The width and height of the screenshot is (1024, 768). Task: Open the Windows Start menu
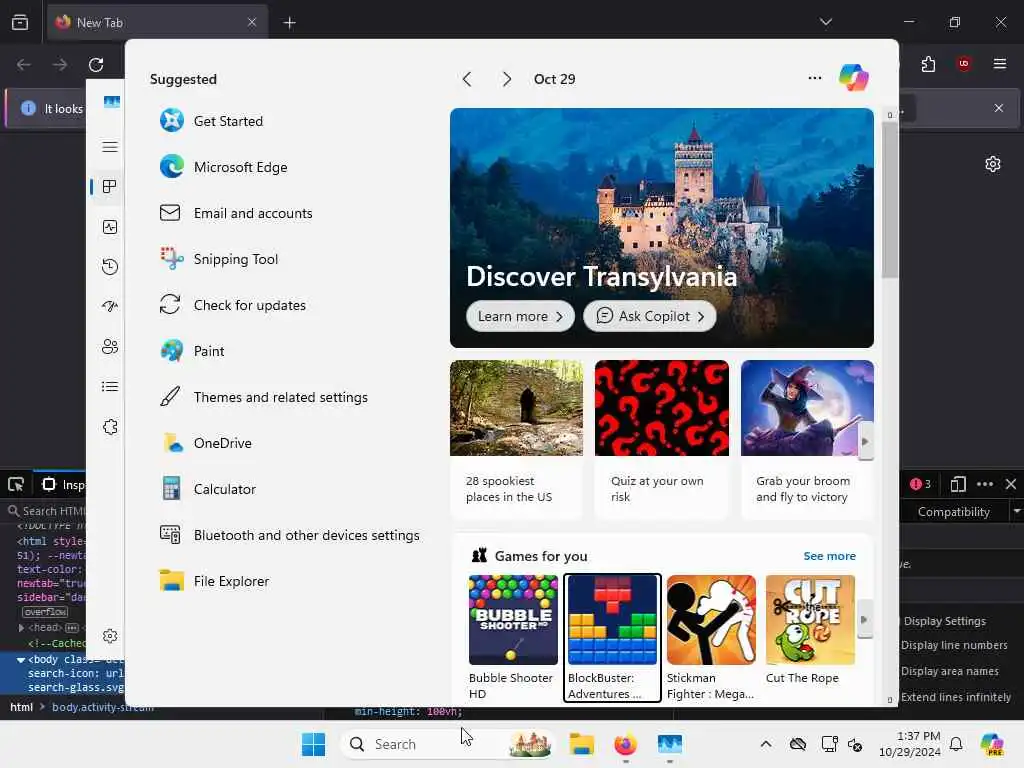pos(313,744)
